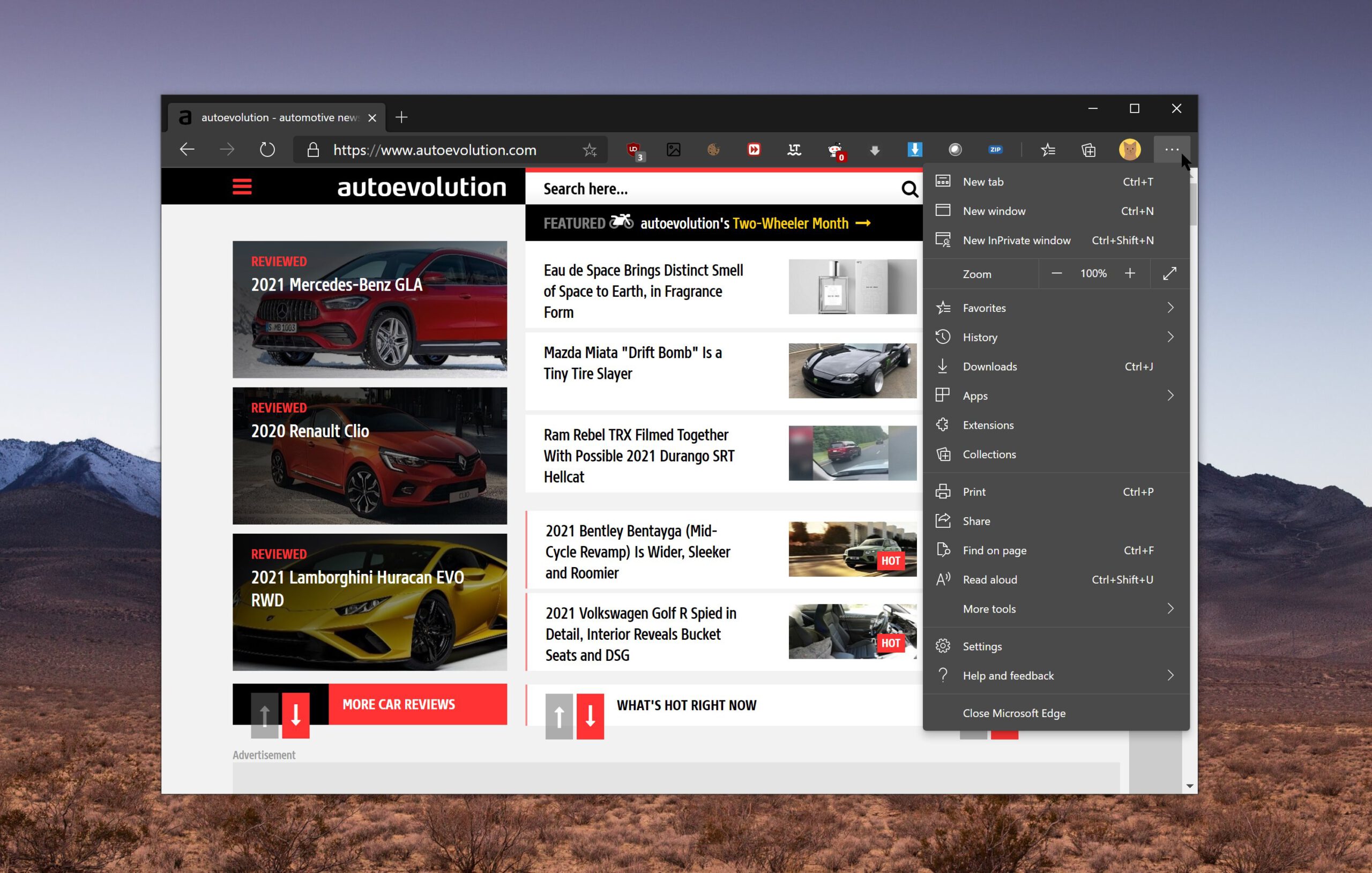Click the page scrollbar down arrow
Viewport: 1372px width, 873px height.
click(1190, 786)
